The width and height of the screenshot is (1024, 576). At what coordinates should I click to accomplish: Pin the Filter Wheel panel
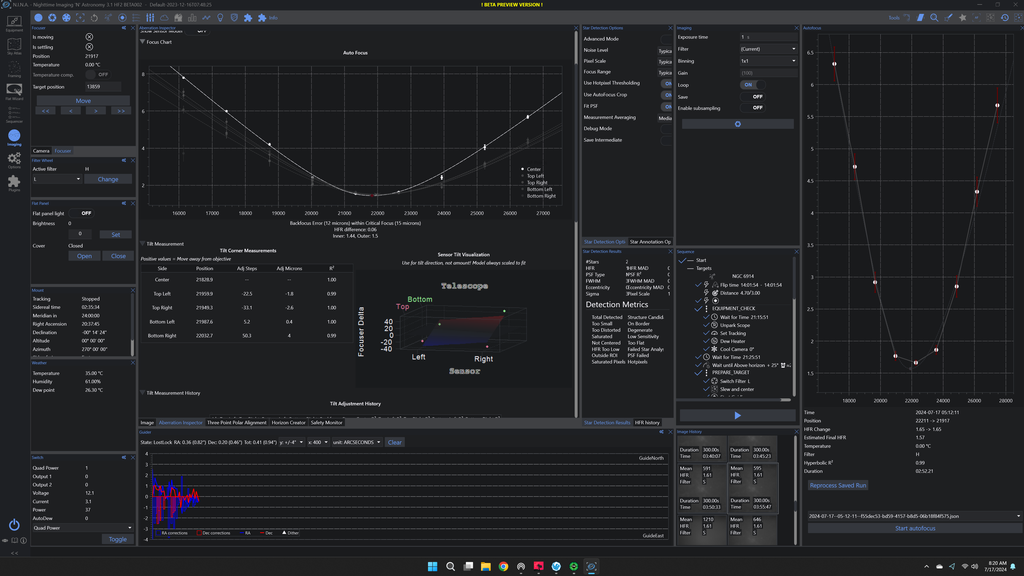124,160
